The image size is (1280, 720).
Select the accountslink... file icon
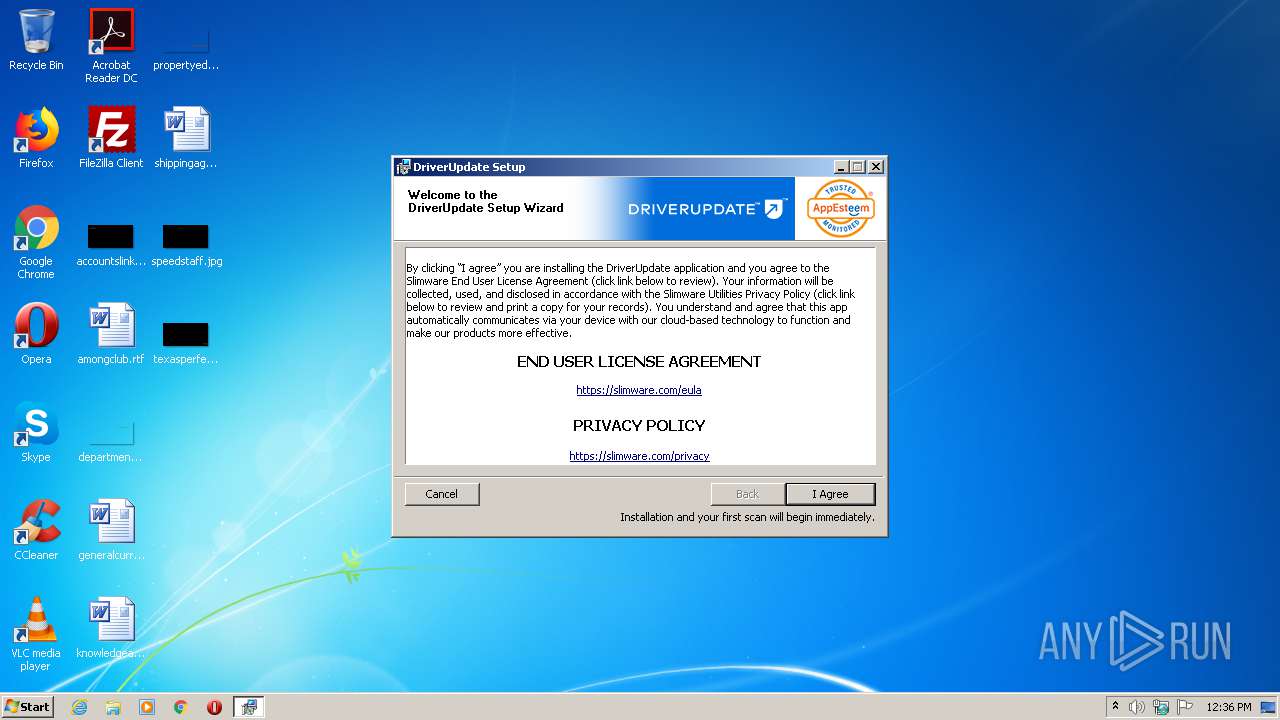[111, 245]
